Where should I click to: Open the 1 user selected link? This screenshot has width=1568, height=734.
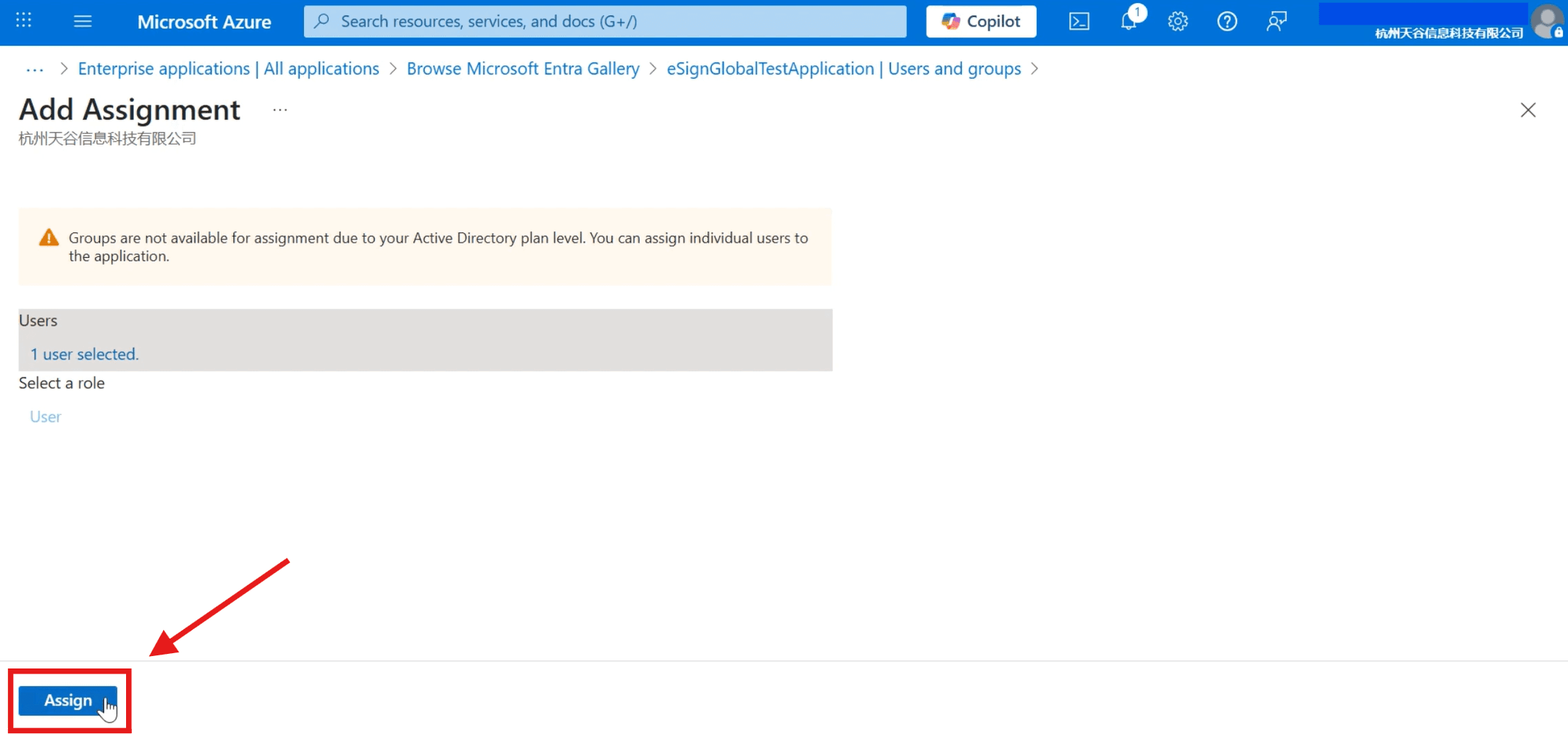[x=85, y=354]
